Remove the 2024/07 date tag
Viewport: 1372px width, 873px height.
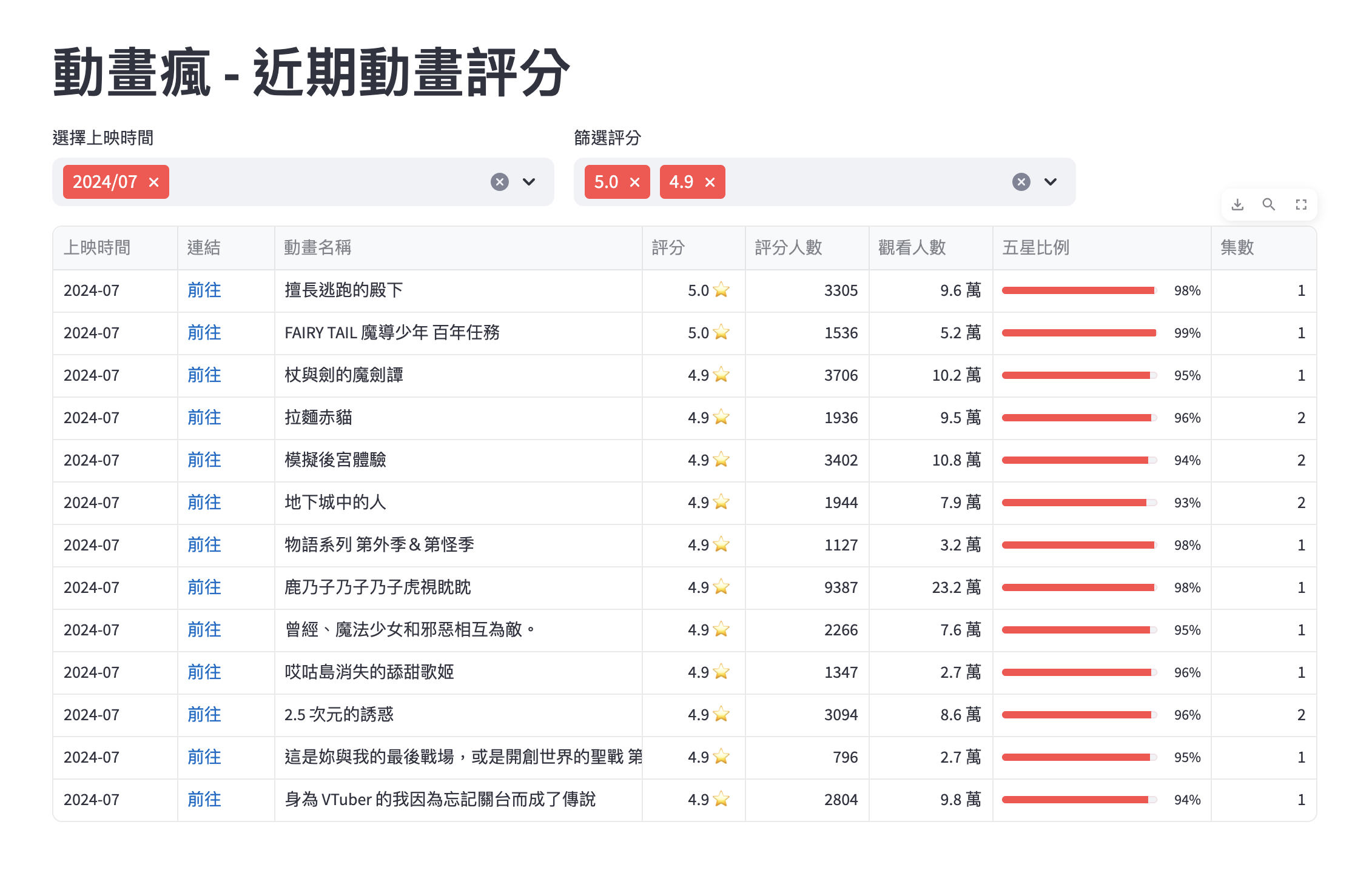154,182
